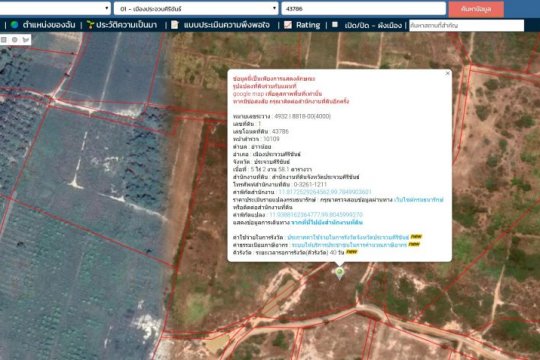Open the parcel coordinates link in popup
Screen dimensions: 540x360
point(316,215)
